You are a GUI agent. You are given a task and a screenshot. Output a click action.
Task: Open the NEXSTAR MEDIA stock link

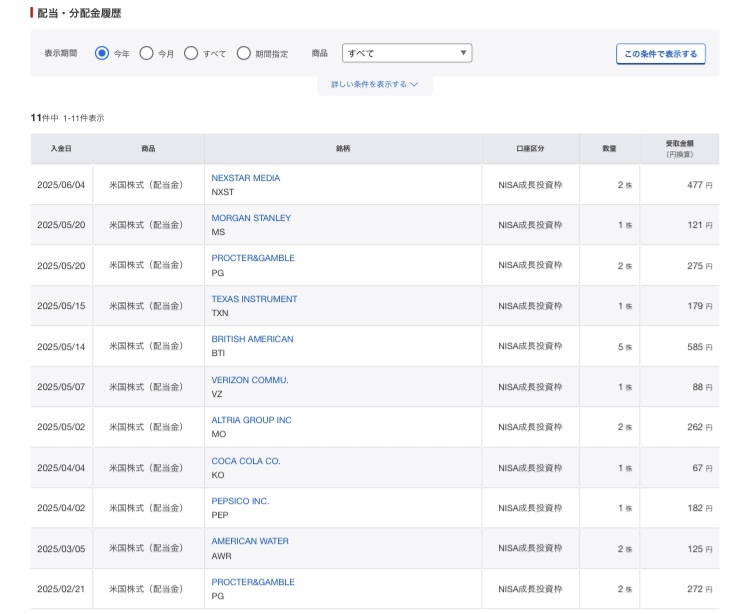(246, 178)
